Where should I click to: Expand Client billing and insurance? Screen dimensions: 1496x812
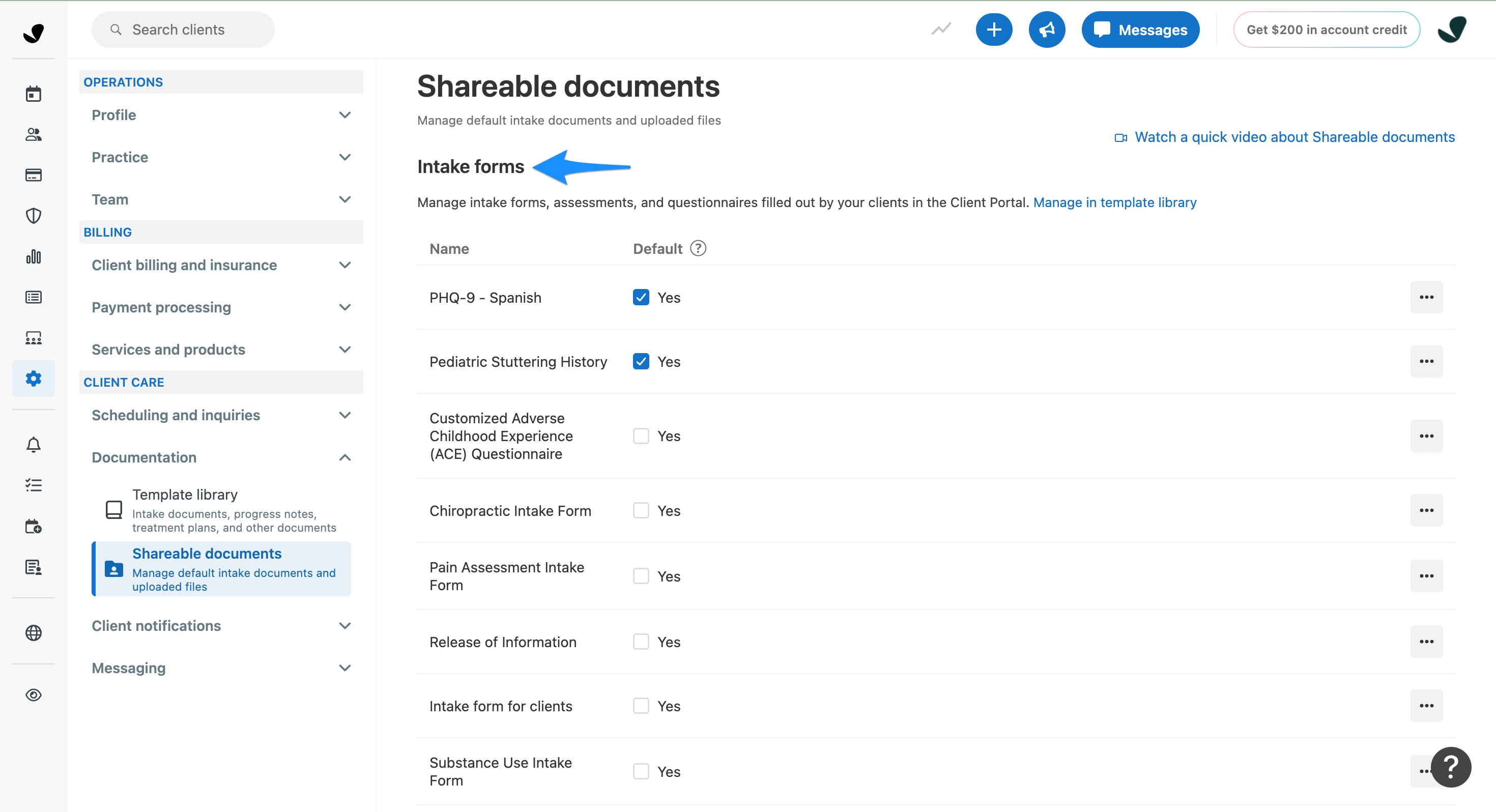click(x=221, y=266)
